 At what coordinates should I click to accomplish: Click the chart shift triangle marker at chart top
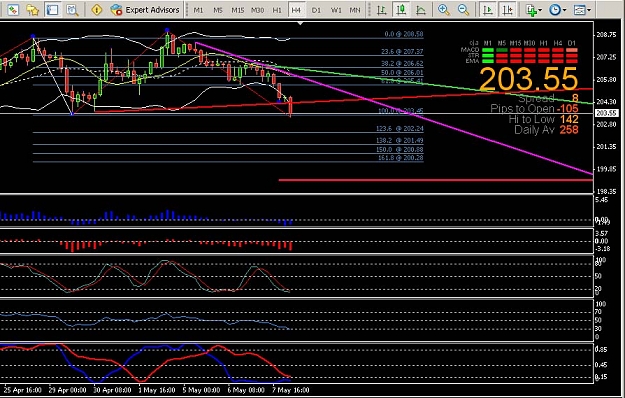tap(300, 24)
